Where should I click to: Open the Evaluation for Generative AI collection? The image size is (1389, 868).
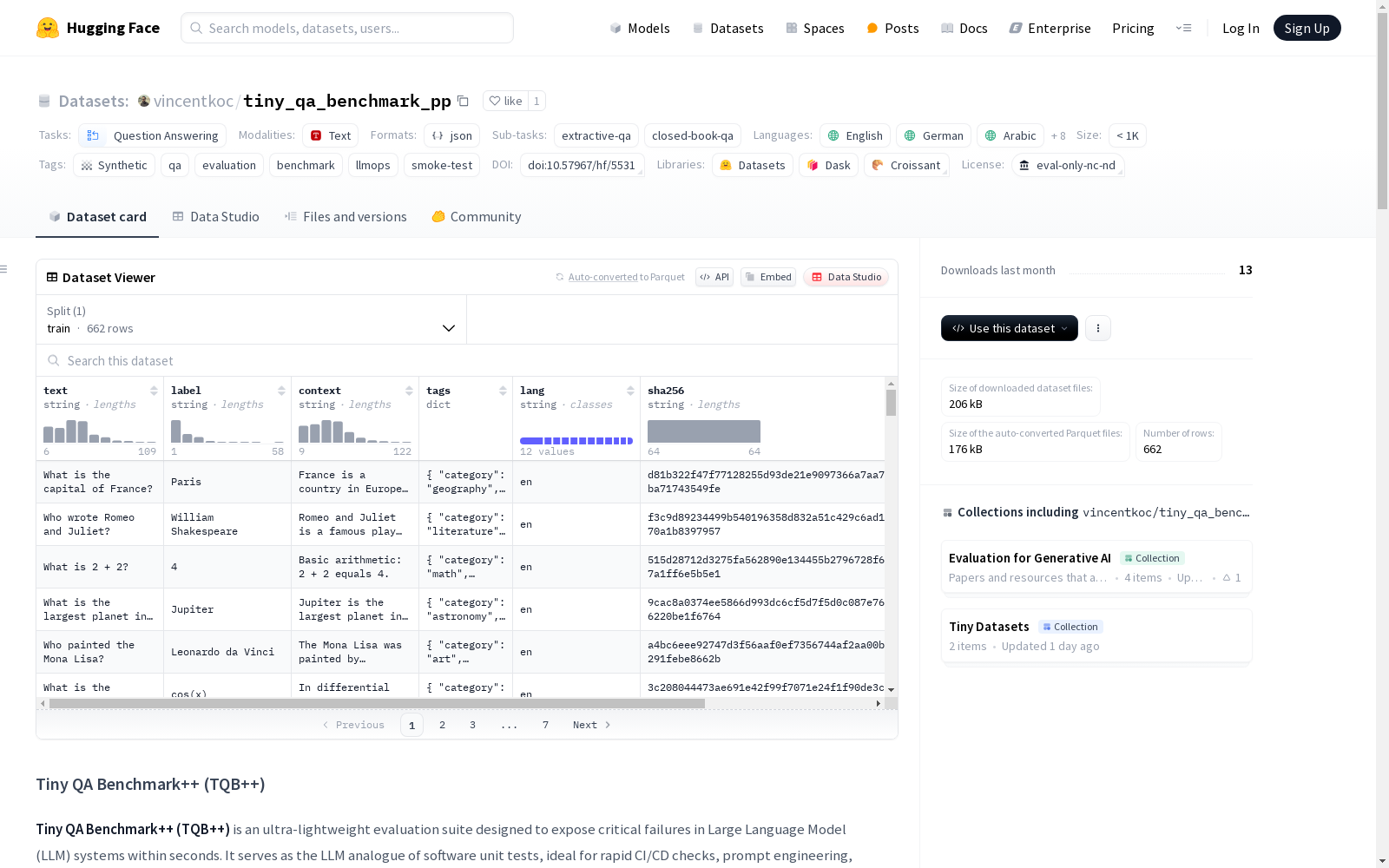click(1096, 567)
